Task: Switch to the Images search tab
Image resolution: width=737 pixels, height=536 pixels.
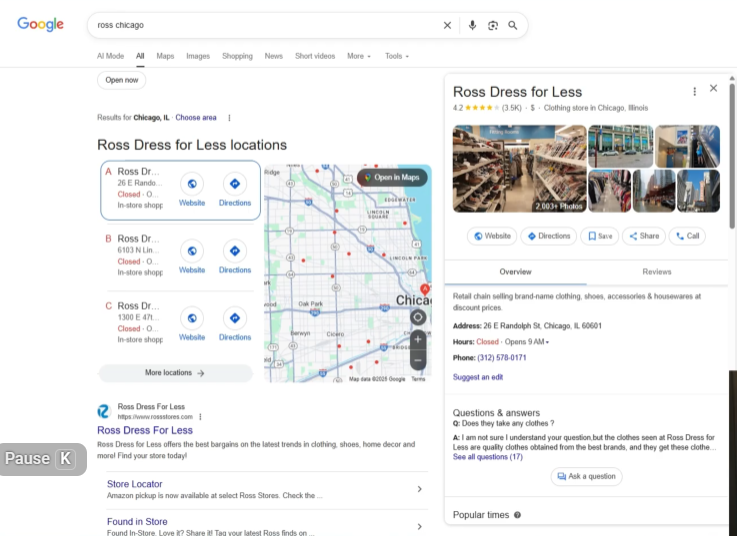Action: tap(198, 56)
